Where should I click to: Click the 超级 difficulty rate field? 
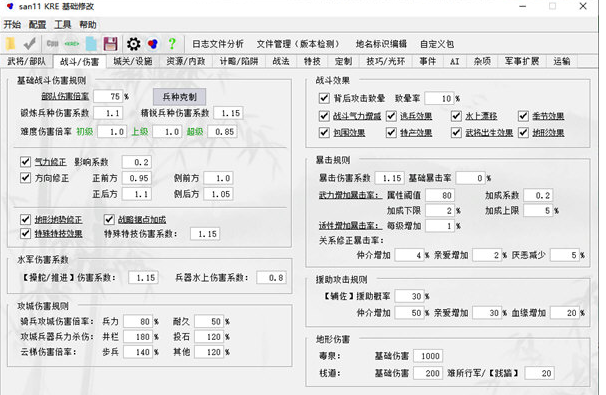pos(222,132)
